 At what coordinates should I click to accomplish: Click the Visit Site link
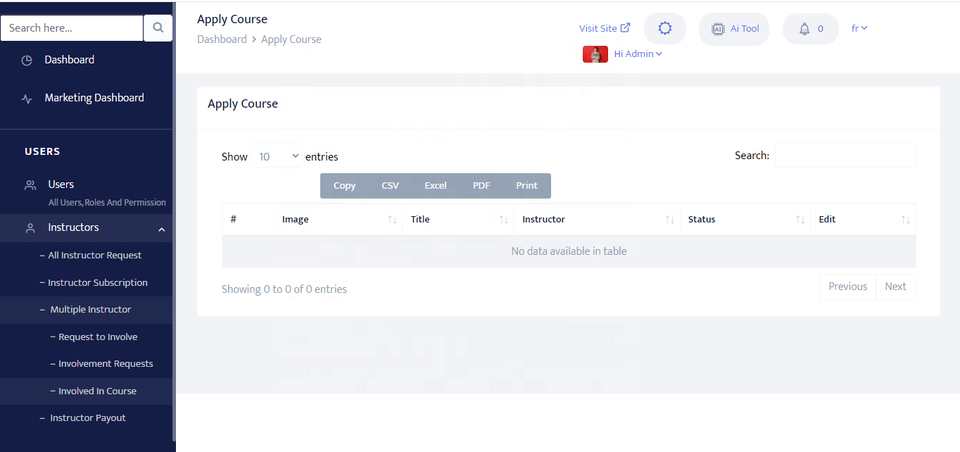604,29
